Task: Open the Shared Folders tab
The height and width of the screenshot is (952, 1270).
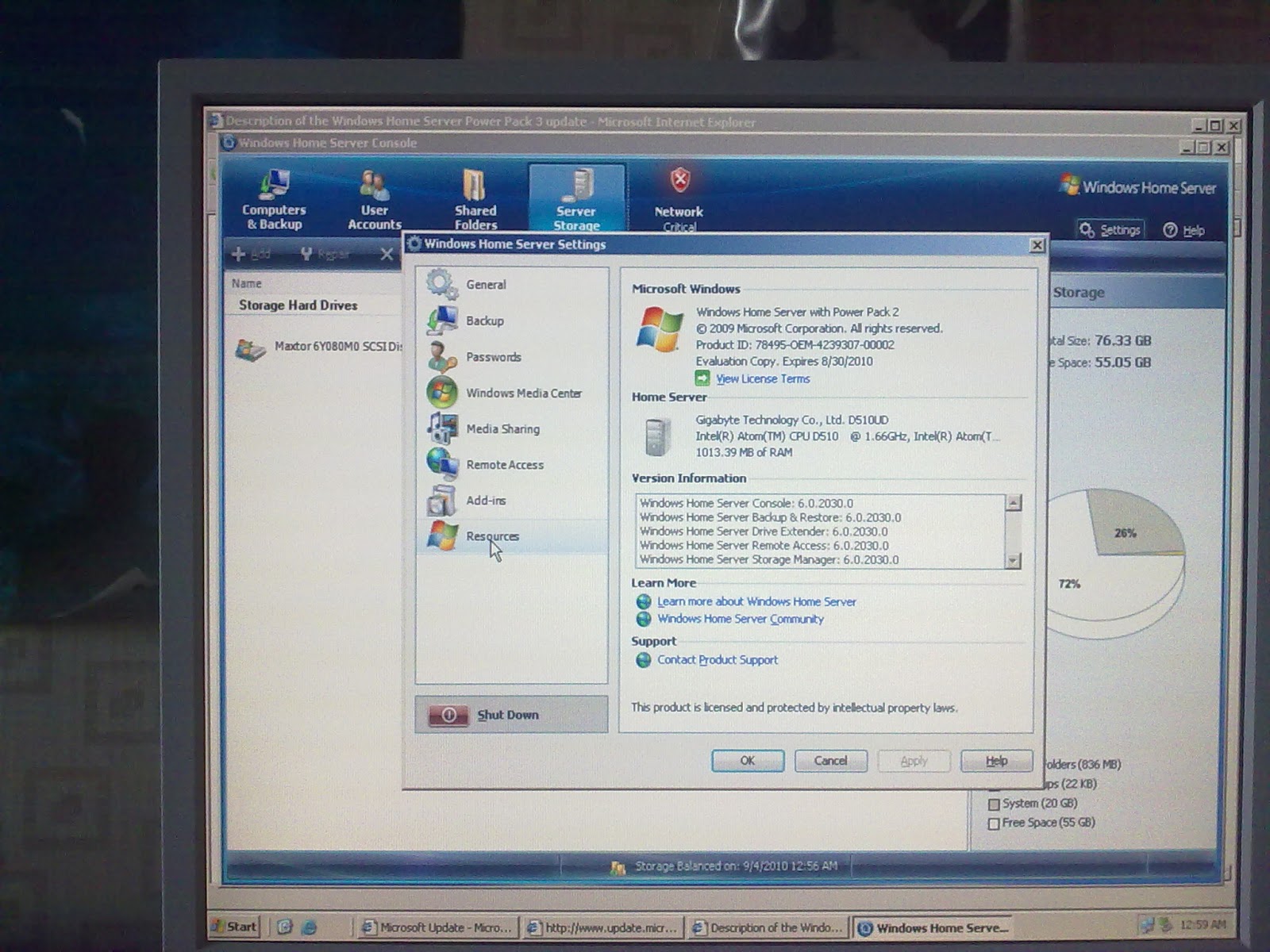Action: coord(475,200)
